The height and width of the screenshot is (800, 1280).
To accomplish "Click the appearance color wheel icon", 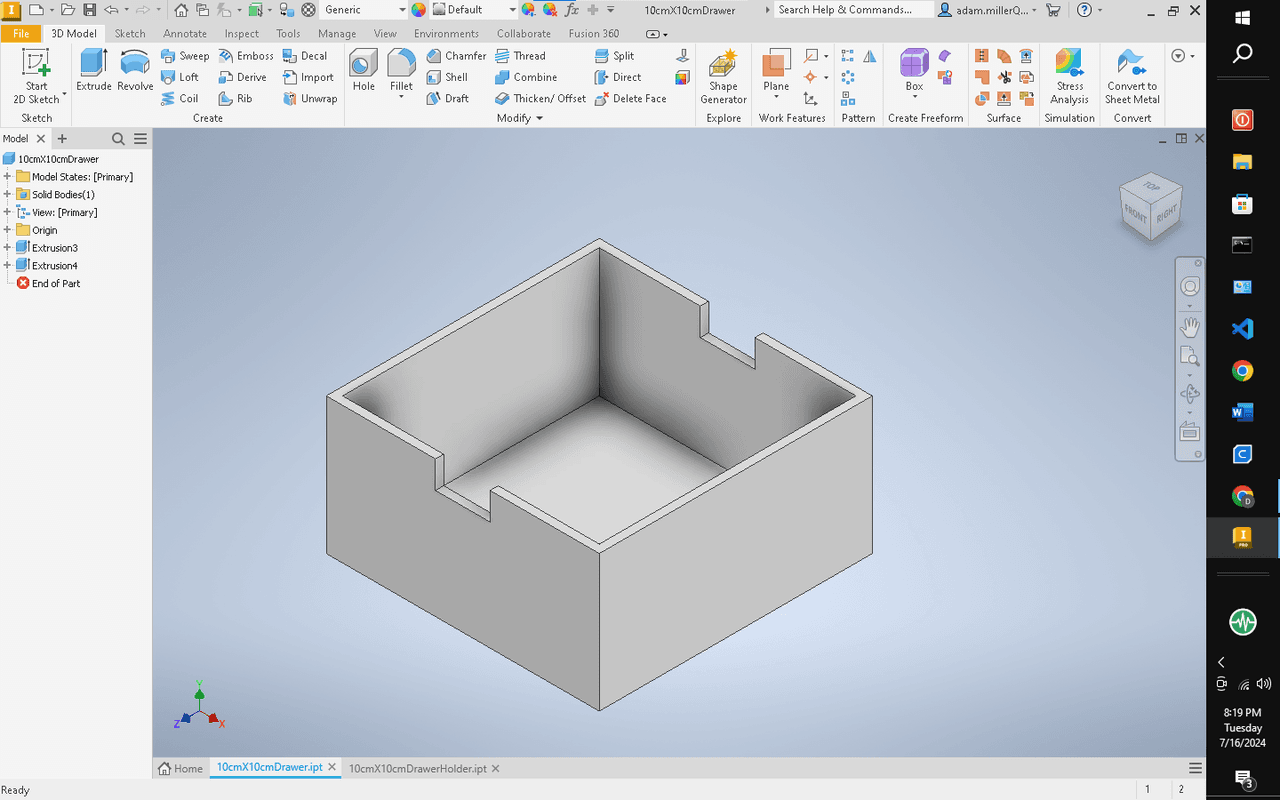I will tap(419, 10).
